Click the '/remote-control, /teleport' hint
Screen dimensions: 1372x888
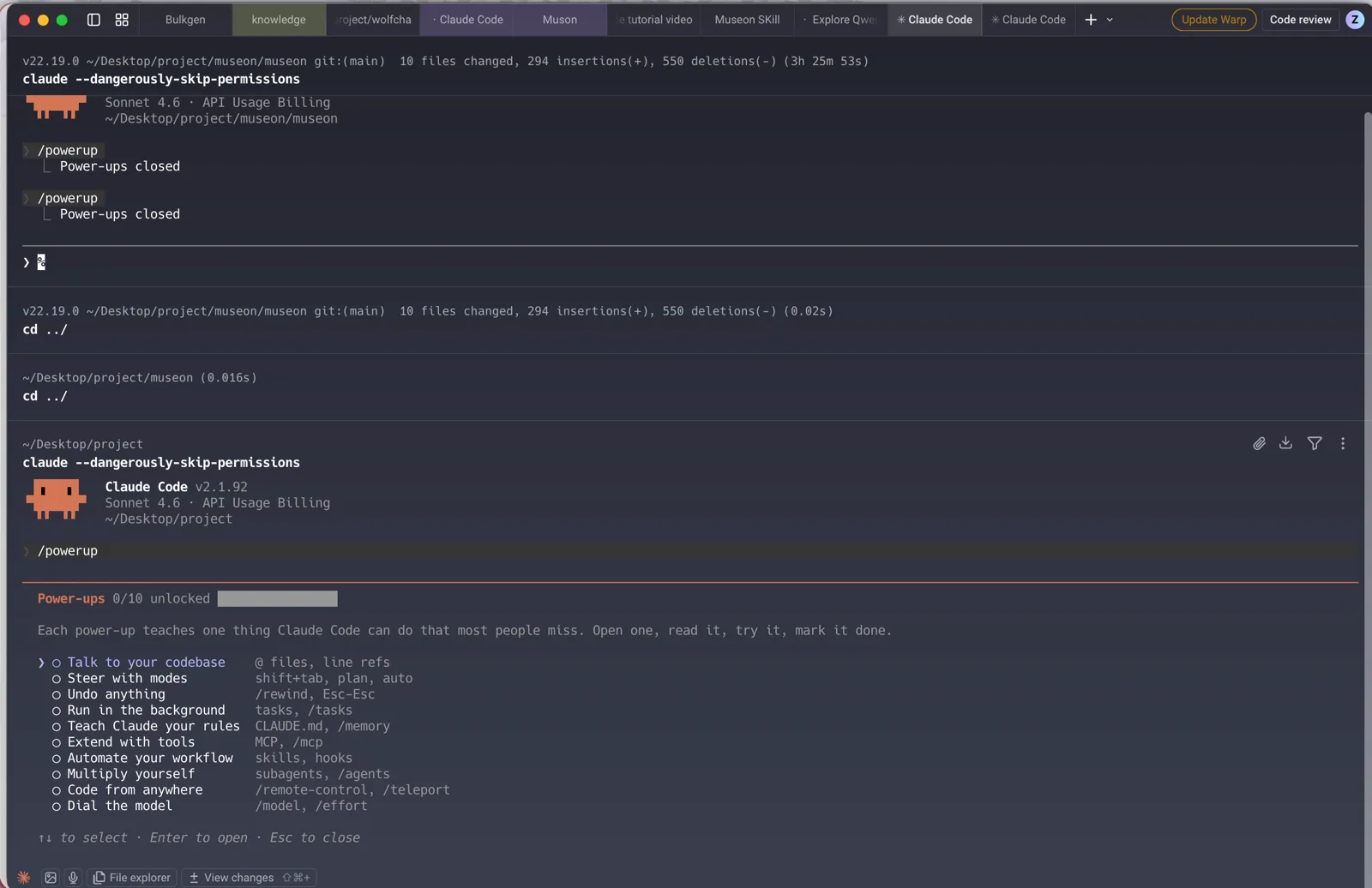pyautogui.click(x=352, y=790)
